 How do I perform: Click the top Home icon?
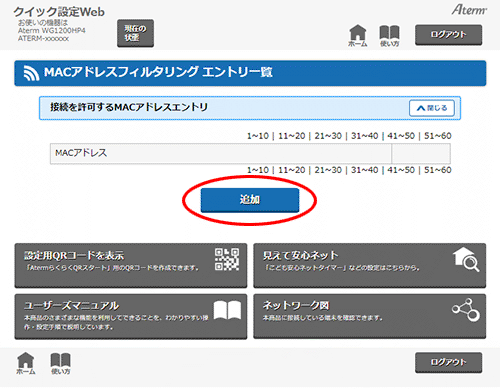tap(358, 36)
